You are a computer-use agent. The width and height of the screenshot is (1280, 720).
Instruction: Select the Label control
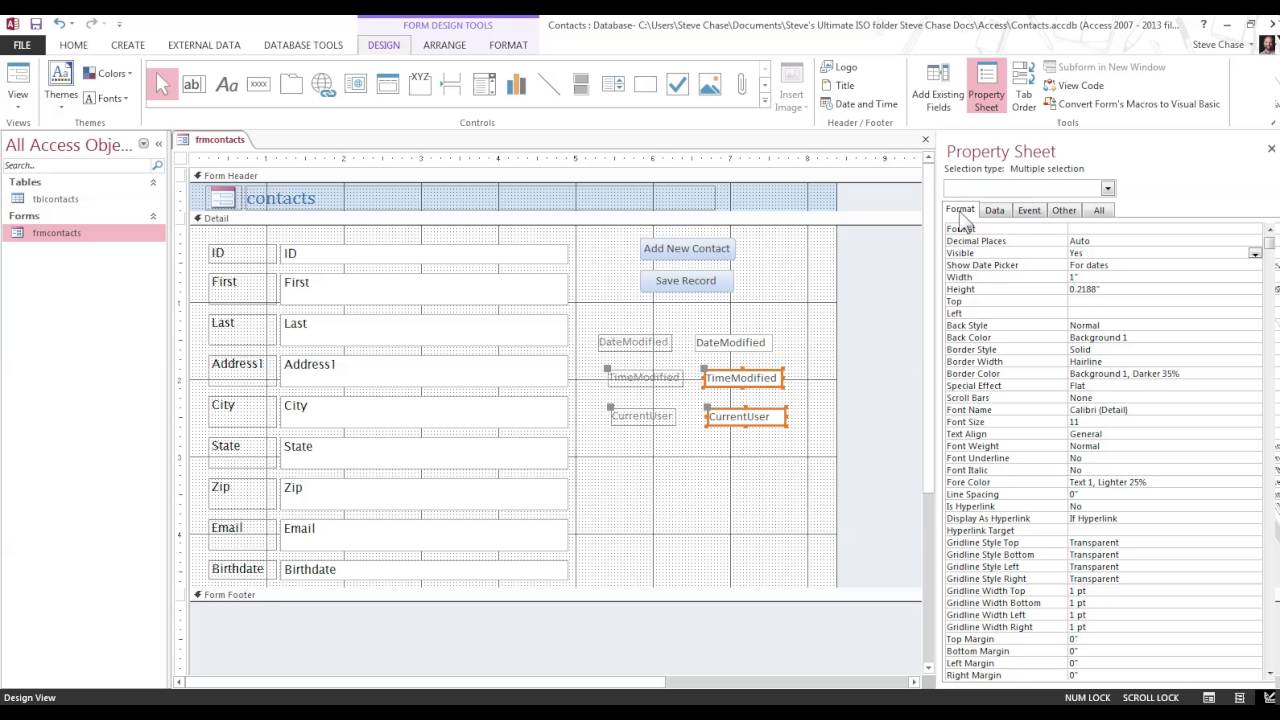pos(226,84)
